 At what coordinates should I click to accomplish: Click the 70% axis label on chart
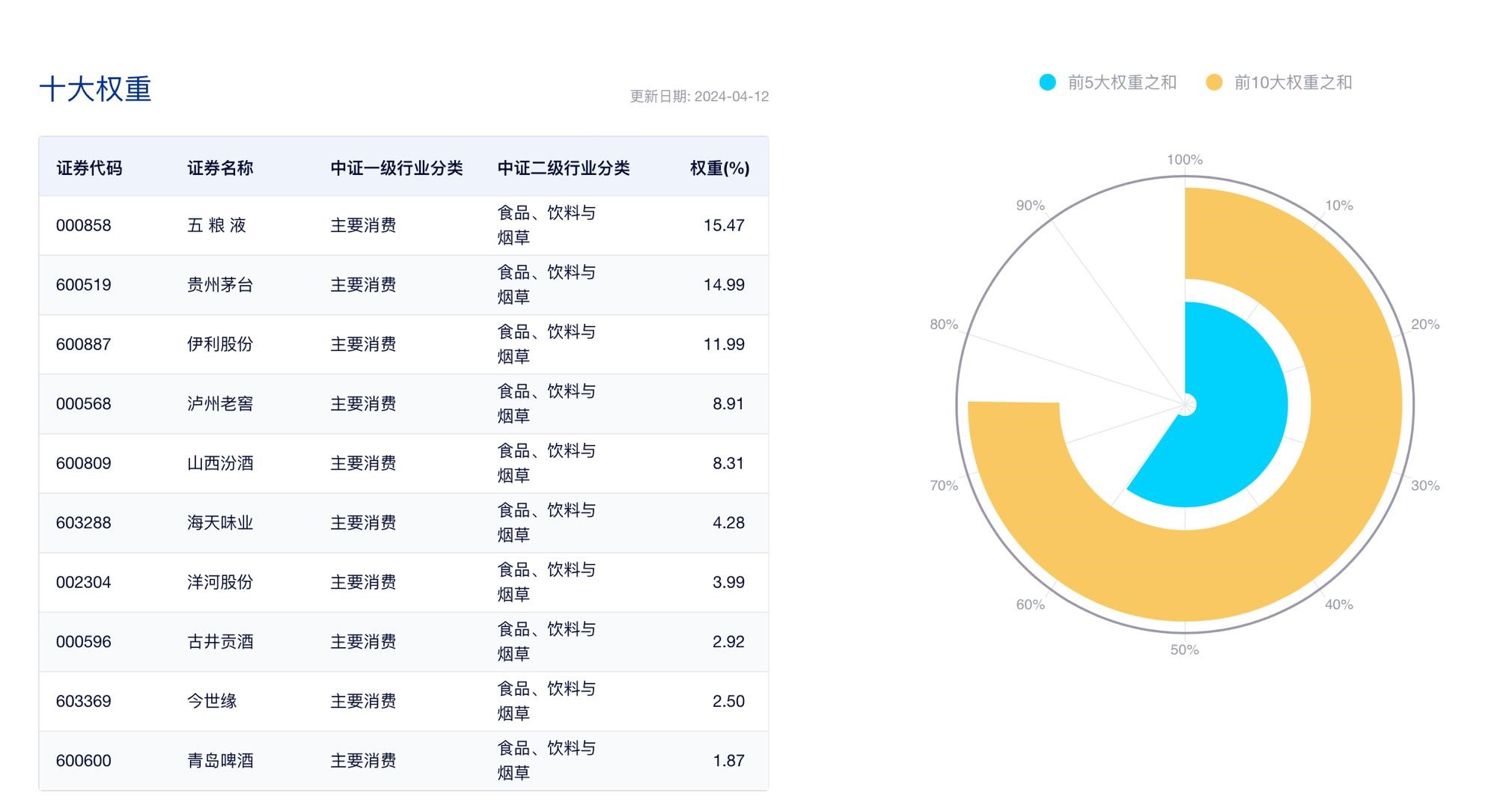pyautogui.click(x=944, y=485)
